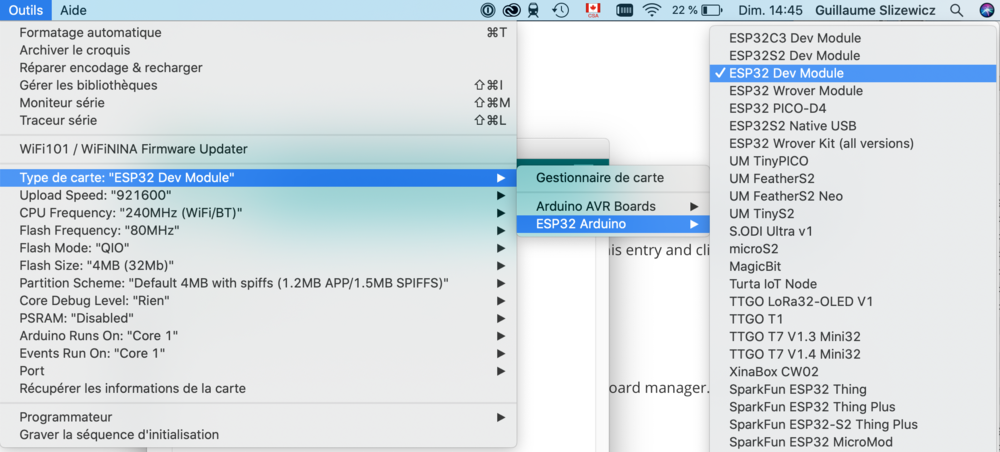Choose SparkFun ESP32 Thing Plus board
Screen dimensions: 1000x452
pos(853,407)
